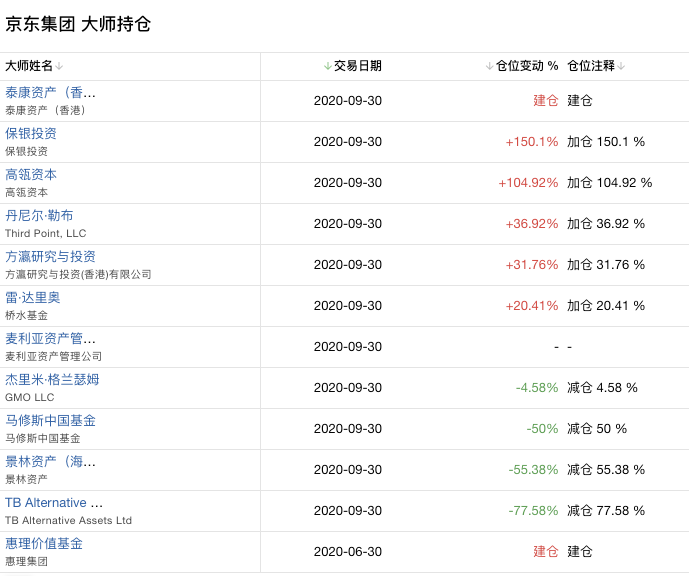The width and height of the screenshot is (689, 576).
Task: Click the +104.92% position change value
Action: click(x=528, y=182)
